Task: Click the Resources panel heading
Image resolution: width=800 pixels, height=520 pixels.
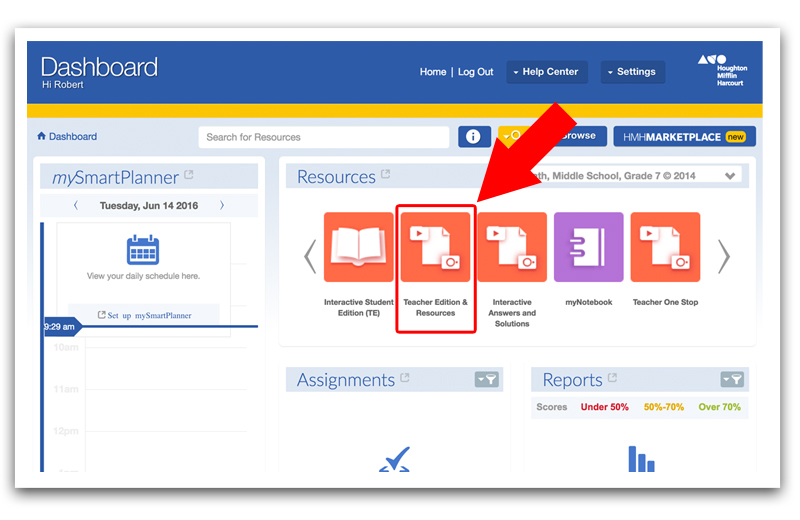Action: point(336,177)
